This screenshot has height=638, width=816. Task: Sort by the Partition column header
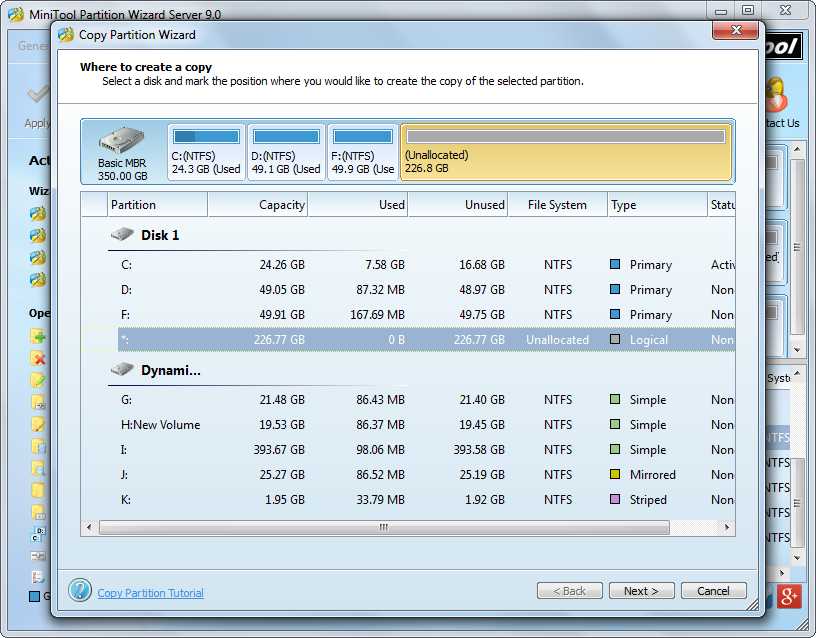point(157,205)
